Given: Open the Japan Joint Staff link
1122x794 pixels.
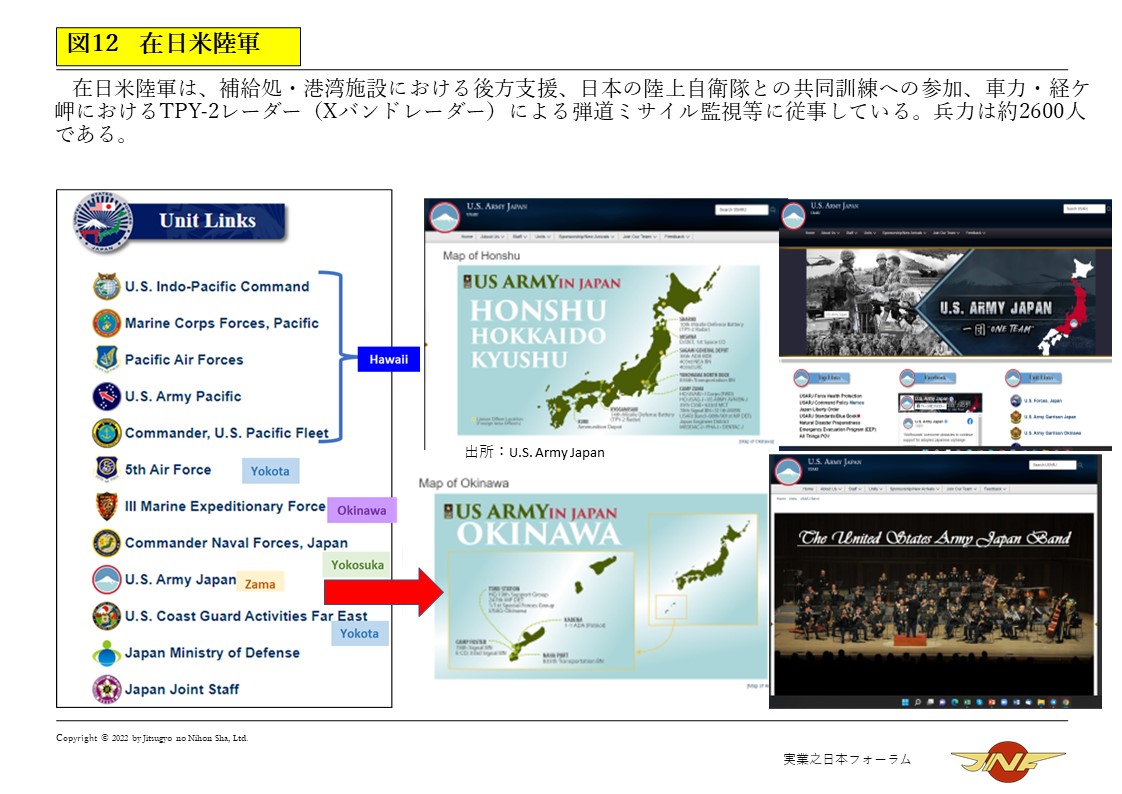Looking at the screenshot, I should 182,690.
